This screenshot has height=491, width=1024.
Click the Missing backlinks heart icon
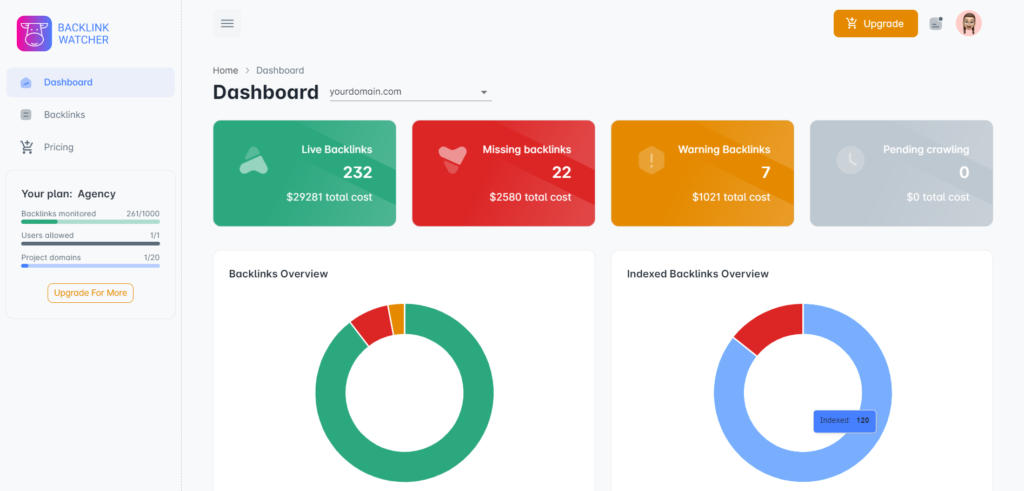point(452,160)
